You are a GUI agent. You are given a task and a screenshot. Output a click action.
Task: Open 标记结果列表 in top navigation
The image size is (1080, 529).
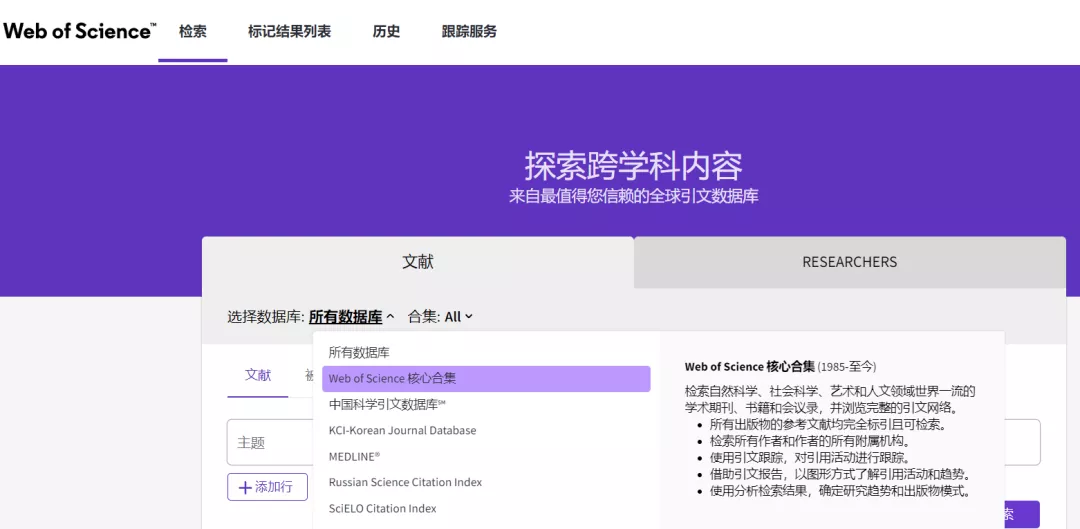pyautogui.click(x=289, y=32)
